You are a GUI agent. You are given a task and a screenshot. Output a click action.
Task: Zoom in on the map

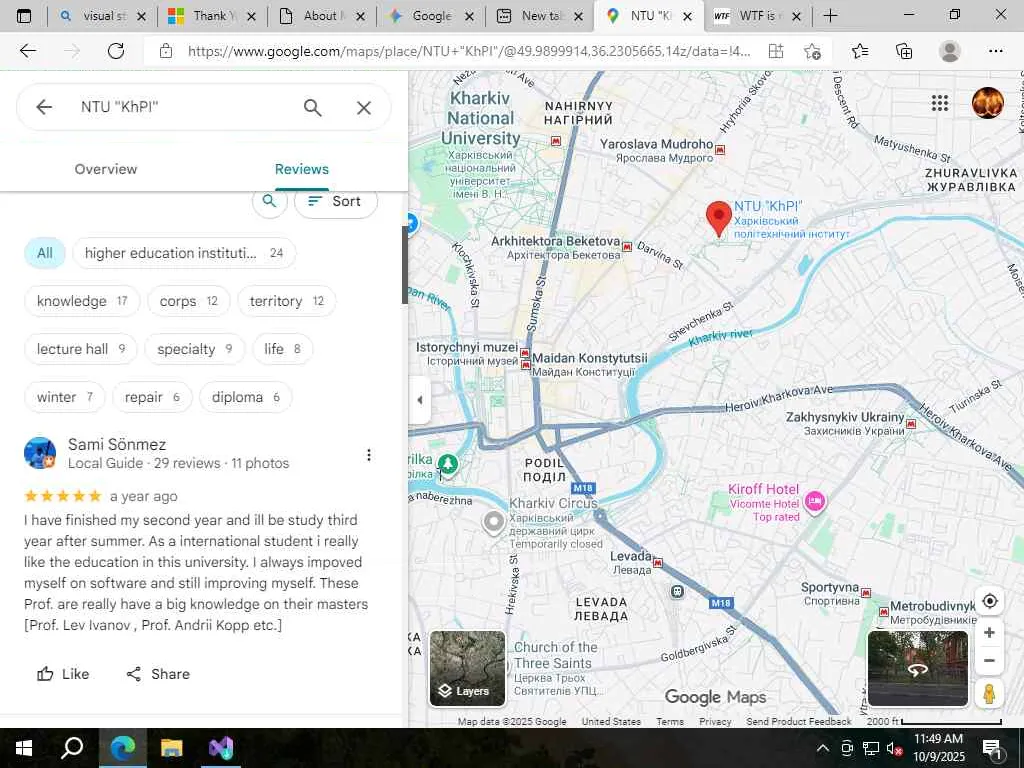tap(989, 632)
